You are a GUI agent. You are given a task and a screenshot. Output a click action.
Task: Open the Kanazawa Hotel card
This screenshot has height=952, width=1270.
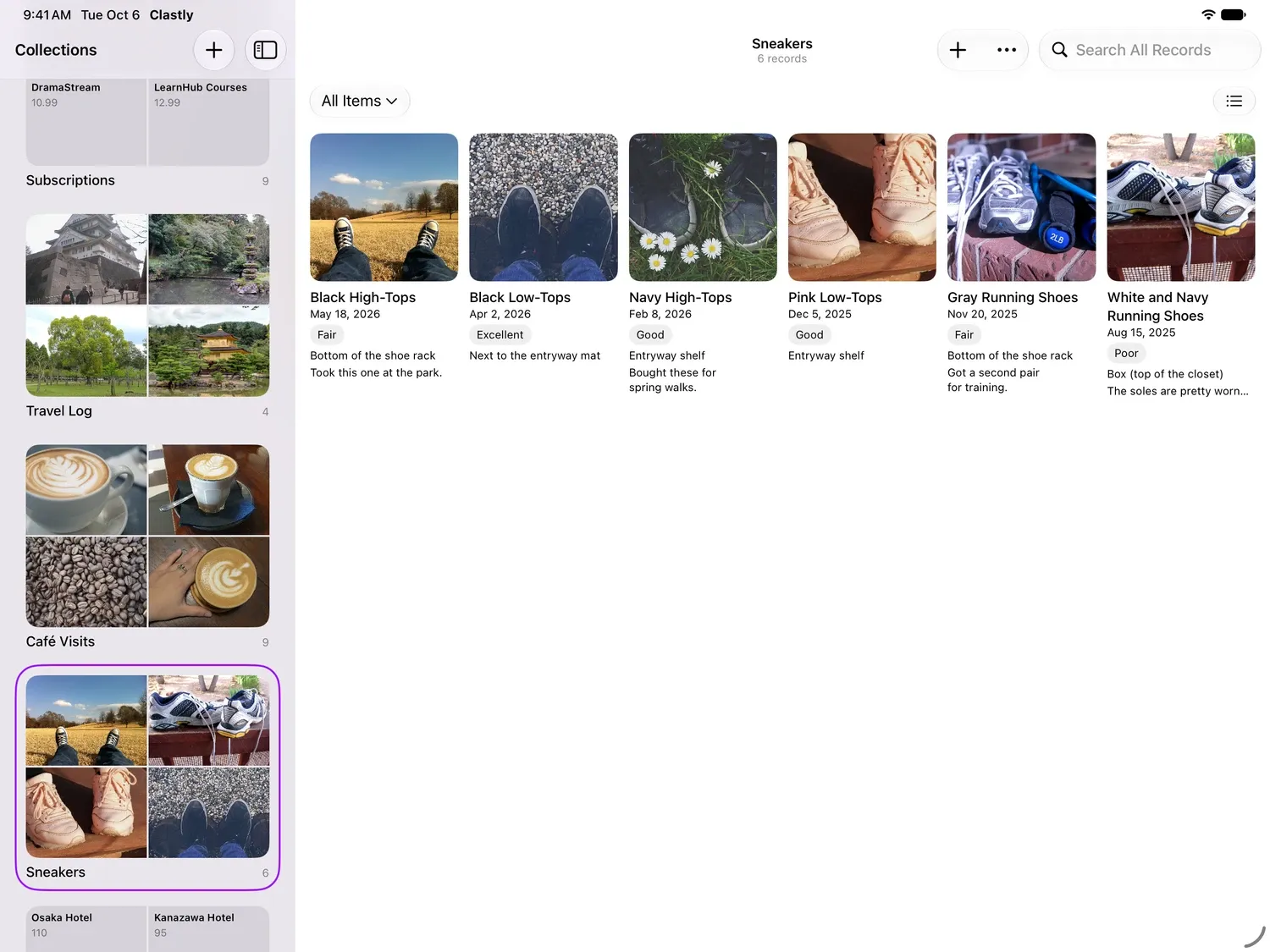209,929
